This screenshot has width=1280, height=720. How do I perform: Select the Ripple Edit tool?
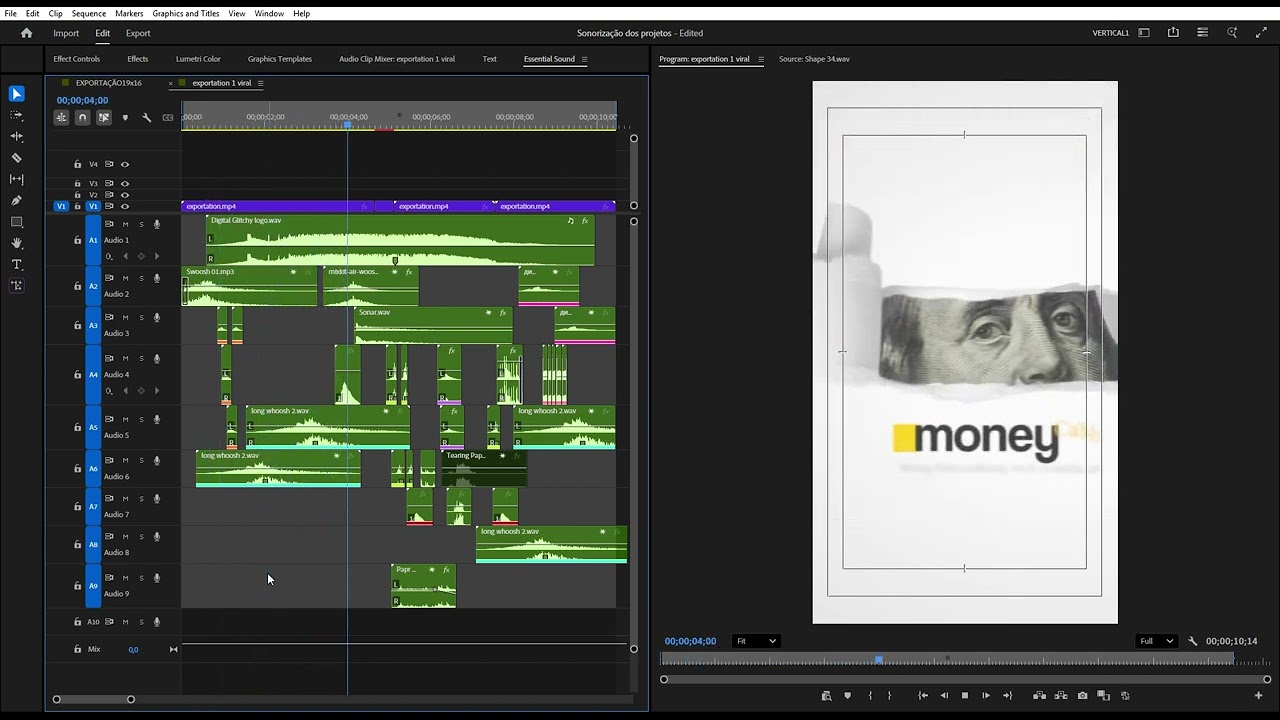(x=17, y=136)
